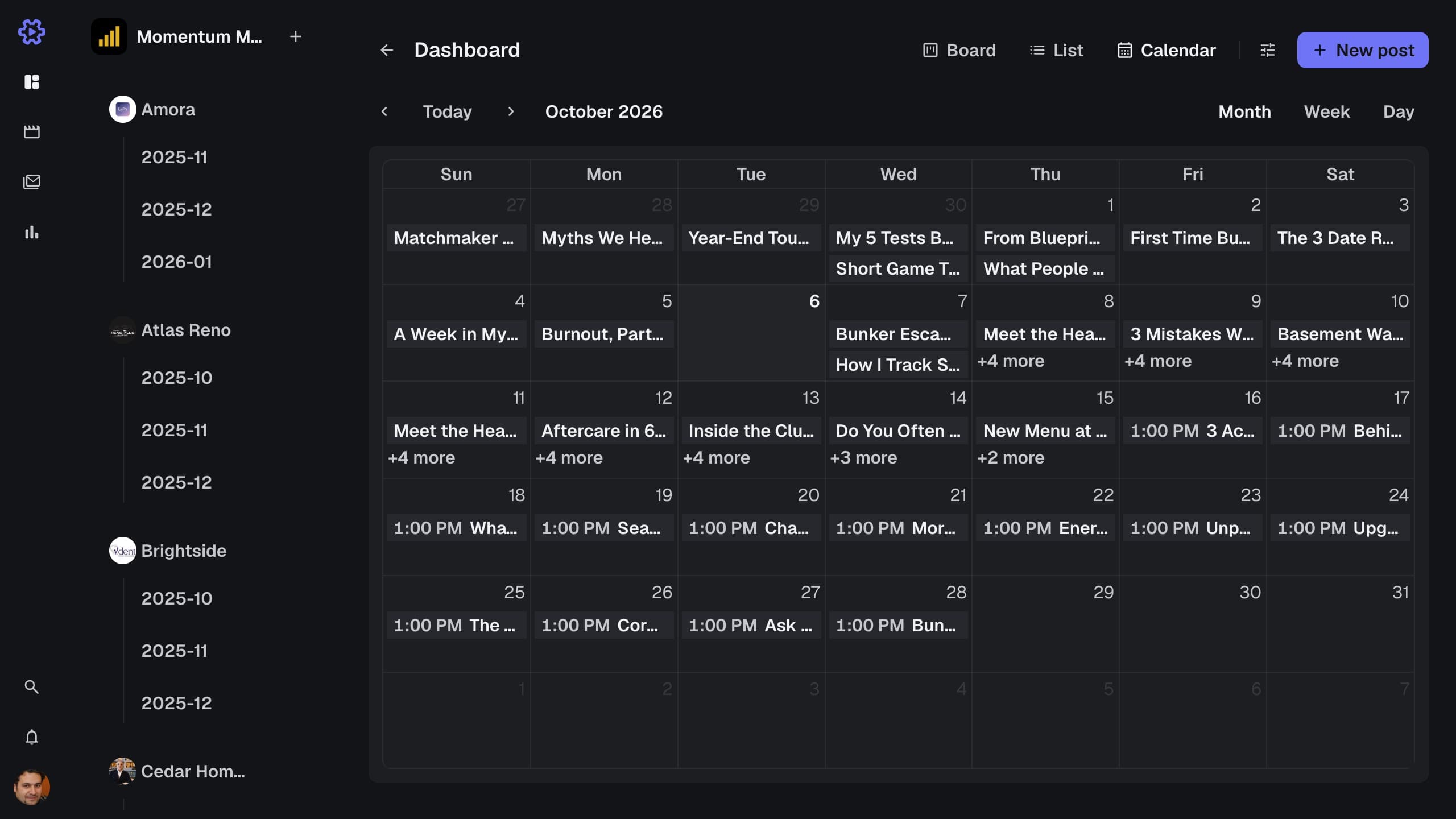Click the Momentum workspace logo
Viewport: 1456px width, 819px height.
(109, 36)
